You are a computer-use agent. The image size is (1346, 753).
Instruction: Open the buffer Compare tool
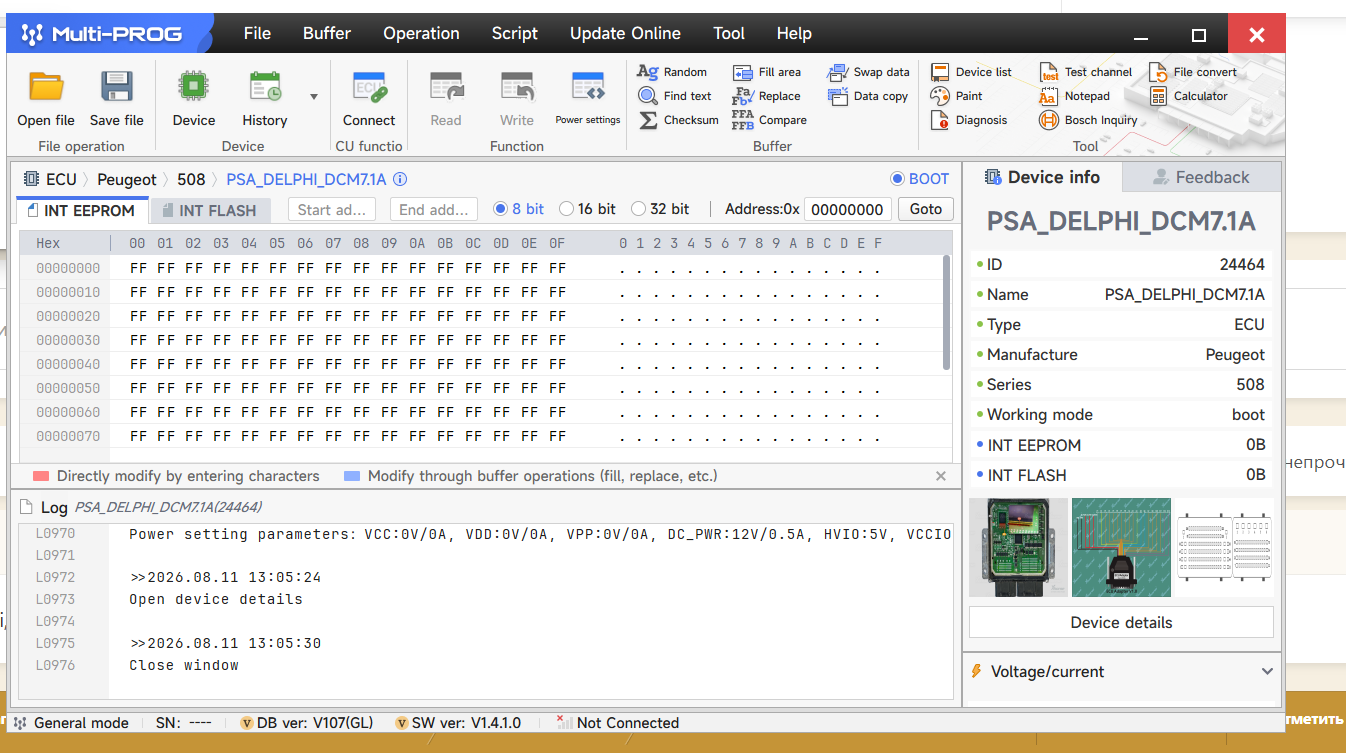tap(770, 120)
